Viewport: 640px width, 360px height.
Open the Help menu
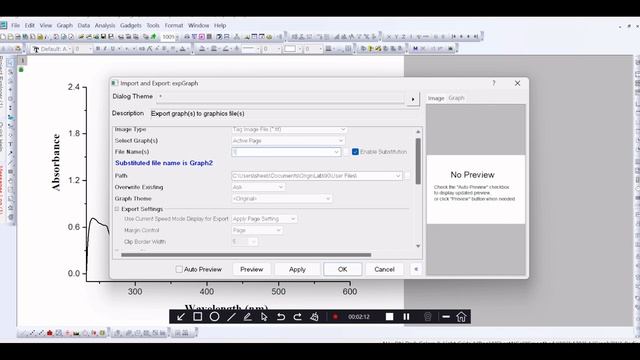pyautogui.click(x=220, y=25)
